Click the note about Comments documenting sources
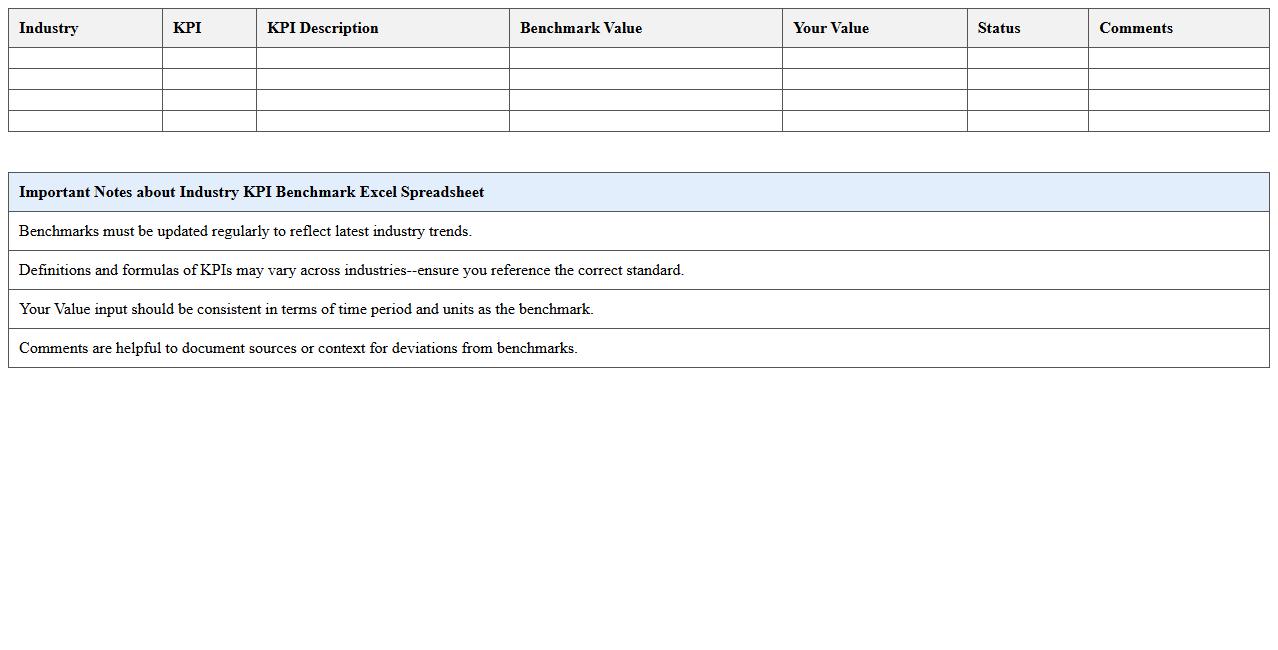 [x=298, y=348]
